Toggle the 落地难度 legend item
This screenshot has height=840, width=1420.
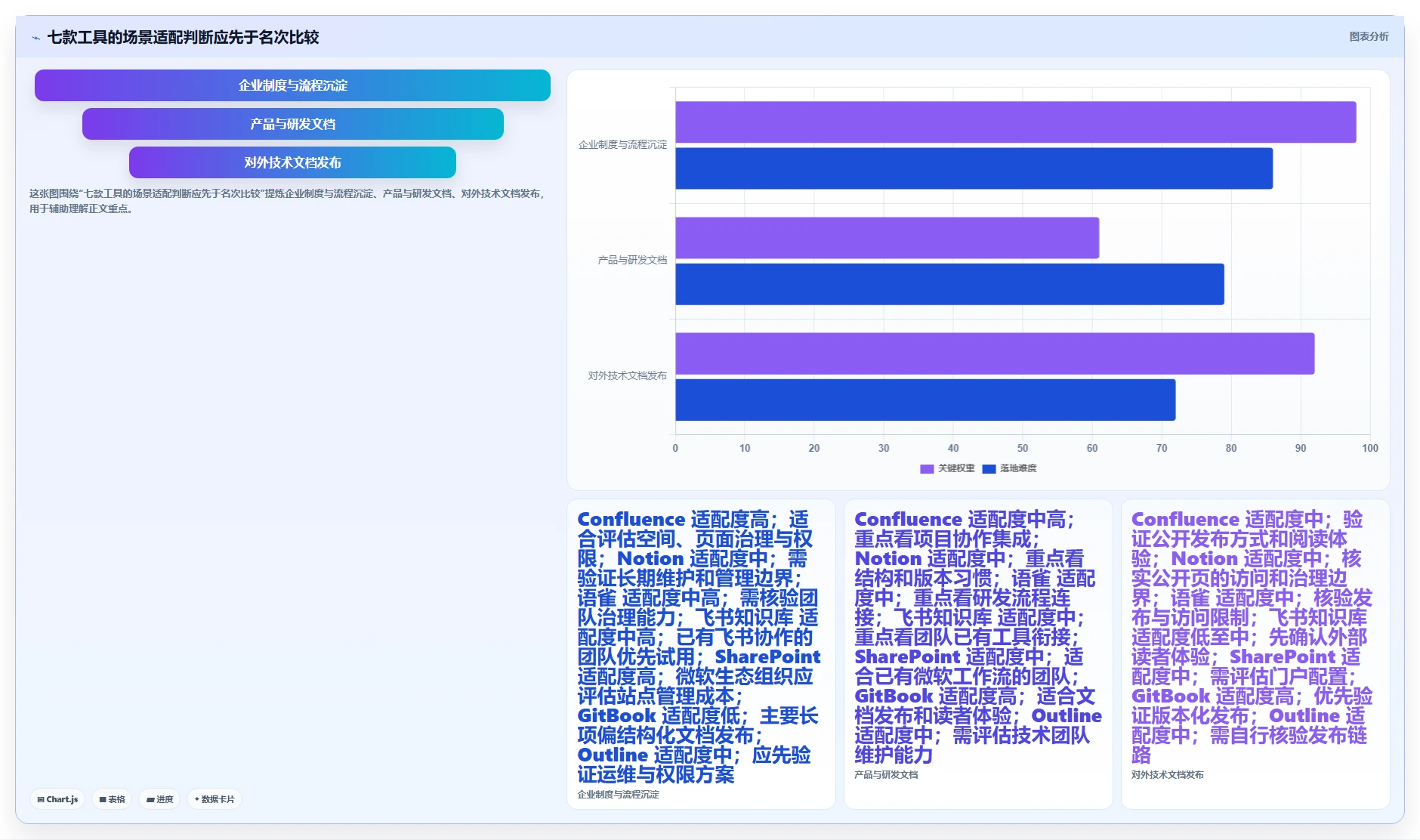tap(1010, 468)
